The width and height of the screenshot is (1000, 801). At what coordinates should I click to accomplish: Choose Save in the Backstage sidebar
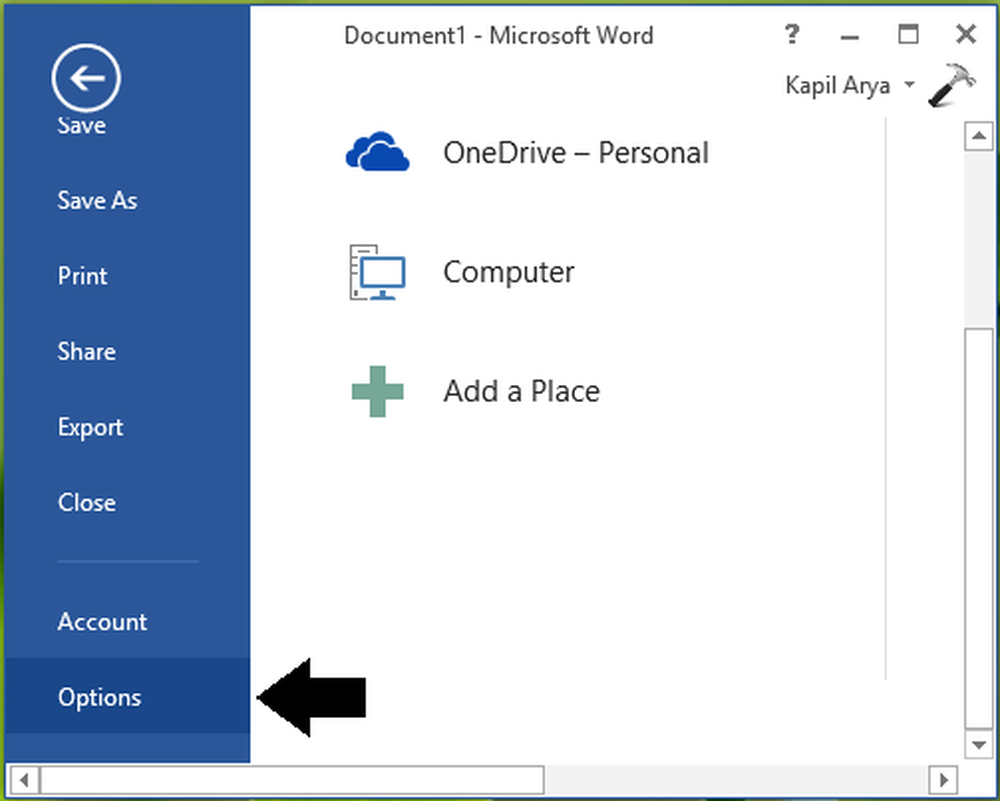tap(82, 126)
